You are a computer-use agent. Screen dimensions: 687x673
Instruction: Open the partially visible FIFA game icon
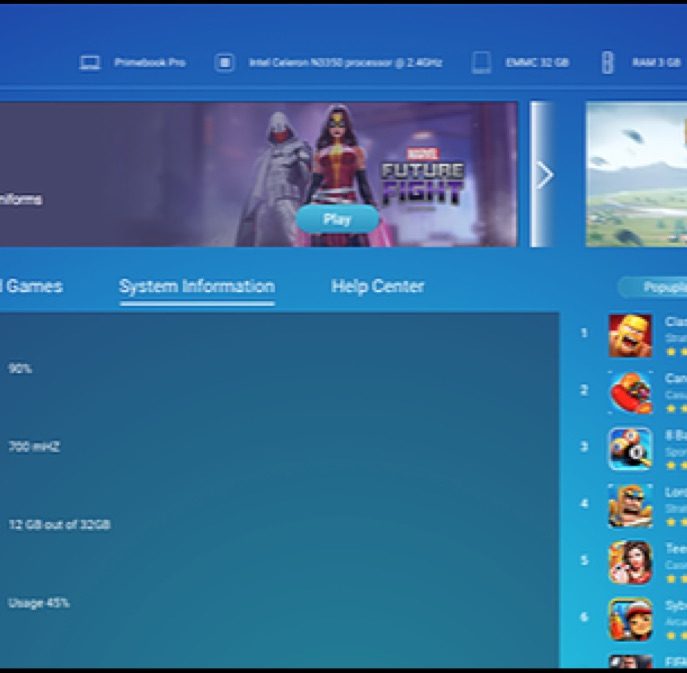(x=630, y=662)
